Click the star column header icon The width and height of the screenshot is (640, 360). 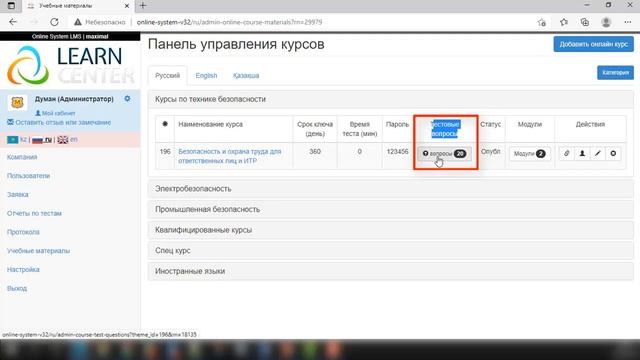click(x=165, y=124)
